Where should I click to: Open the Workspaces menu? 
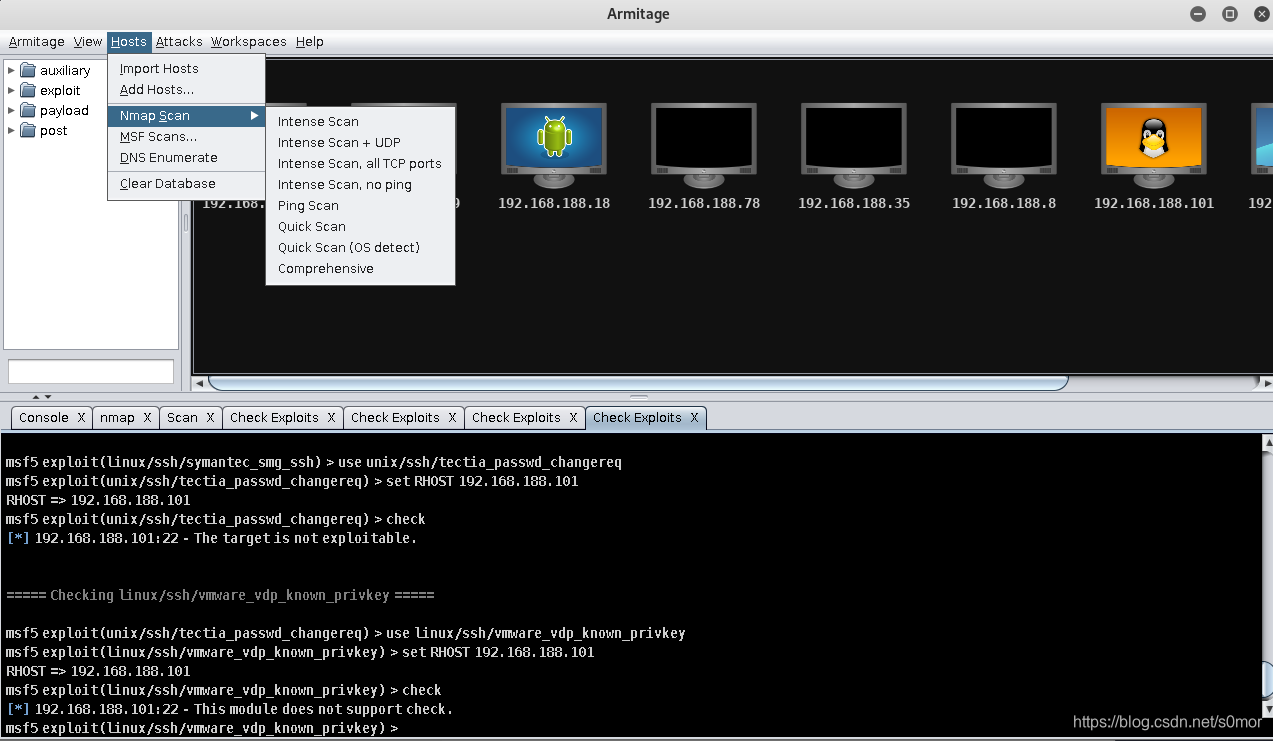[x=249, y=42]
